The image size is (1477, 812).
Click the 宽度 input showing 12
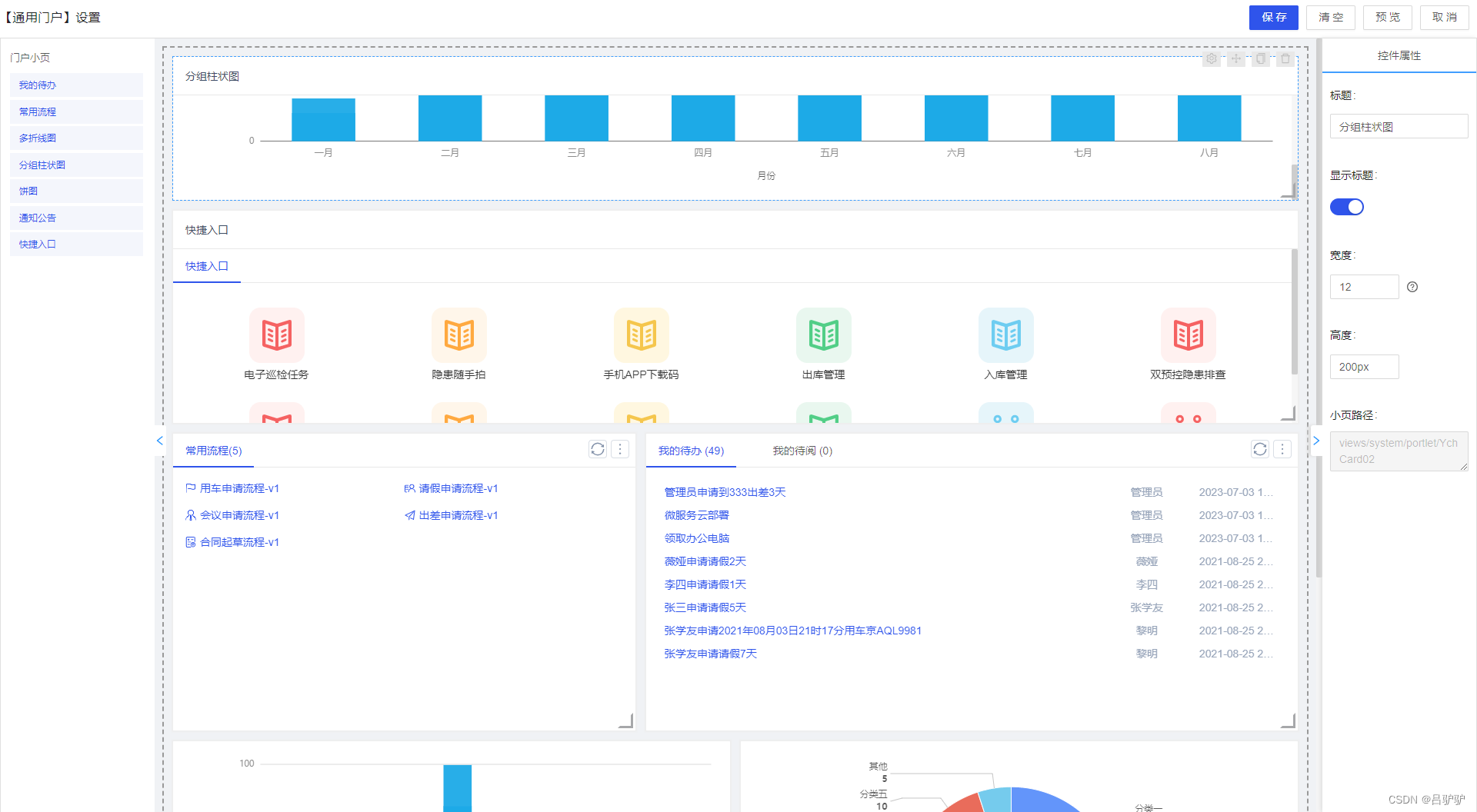click(1364, 287)
